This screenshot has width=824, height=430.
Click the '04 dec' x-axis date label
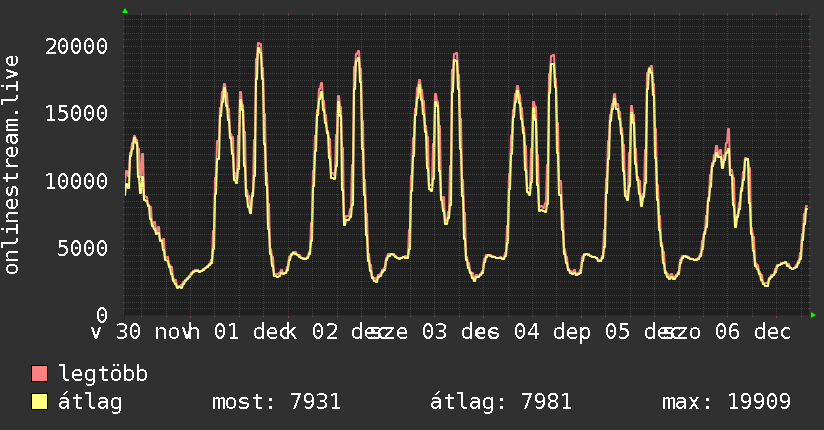[x=552, y=332]
